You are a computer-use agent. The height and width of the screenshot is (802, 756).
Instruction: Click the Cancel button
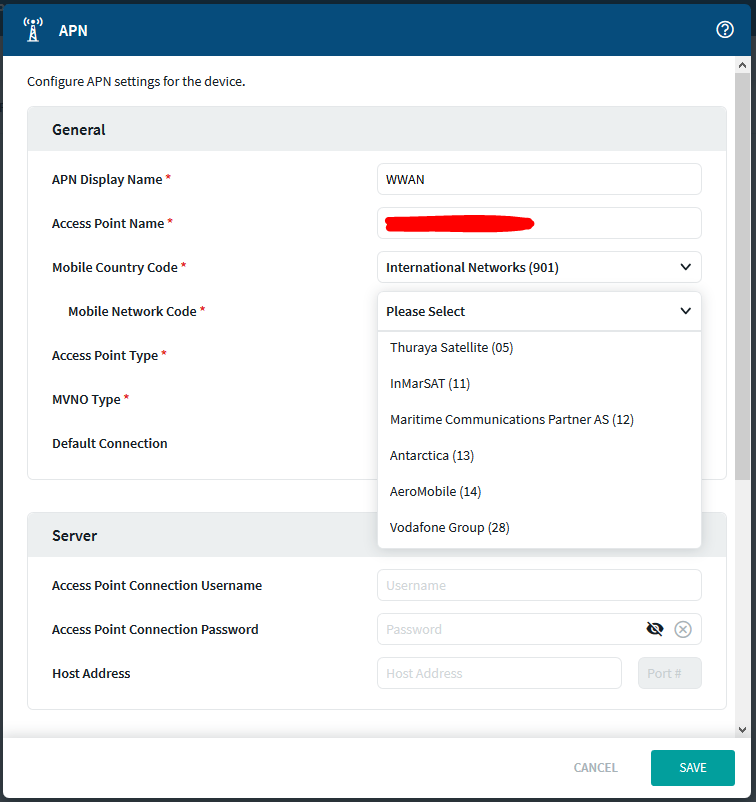point(595,768)
